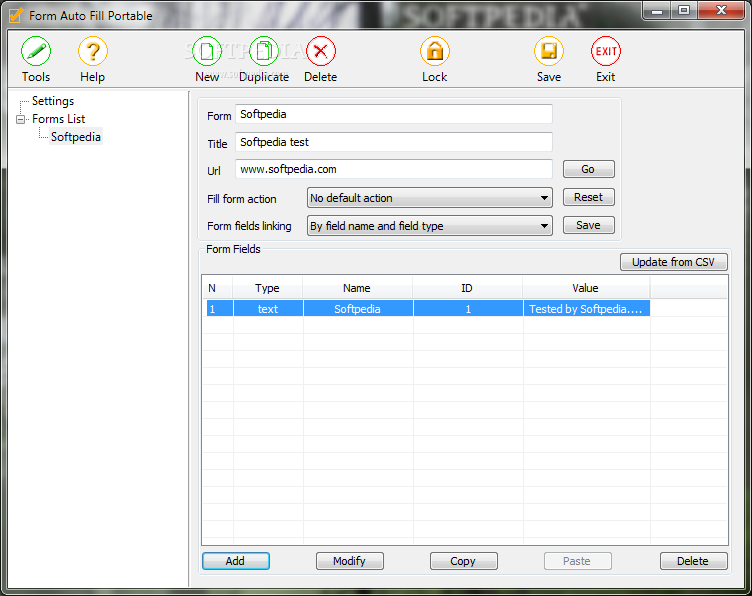Create a new form with New icon
Viewport: 752px width, 596px height.
click(207, 51)
